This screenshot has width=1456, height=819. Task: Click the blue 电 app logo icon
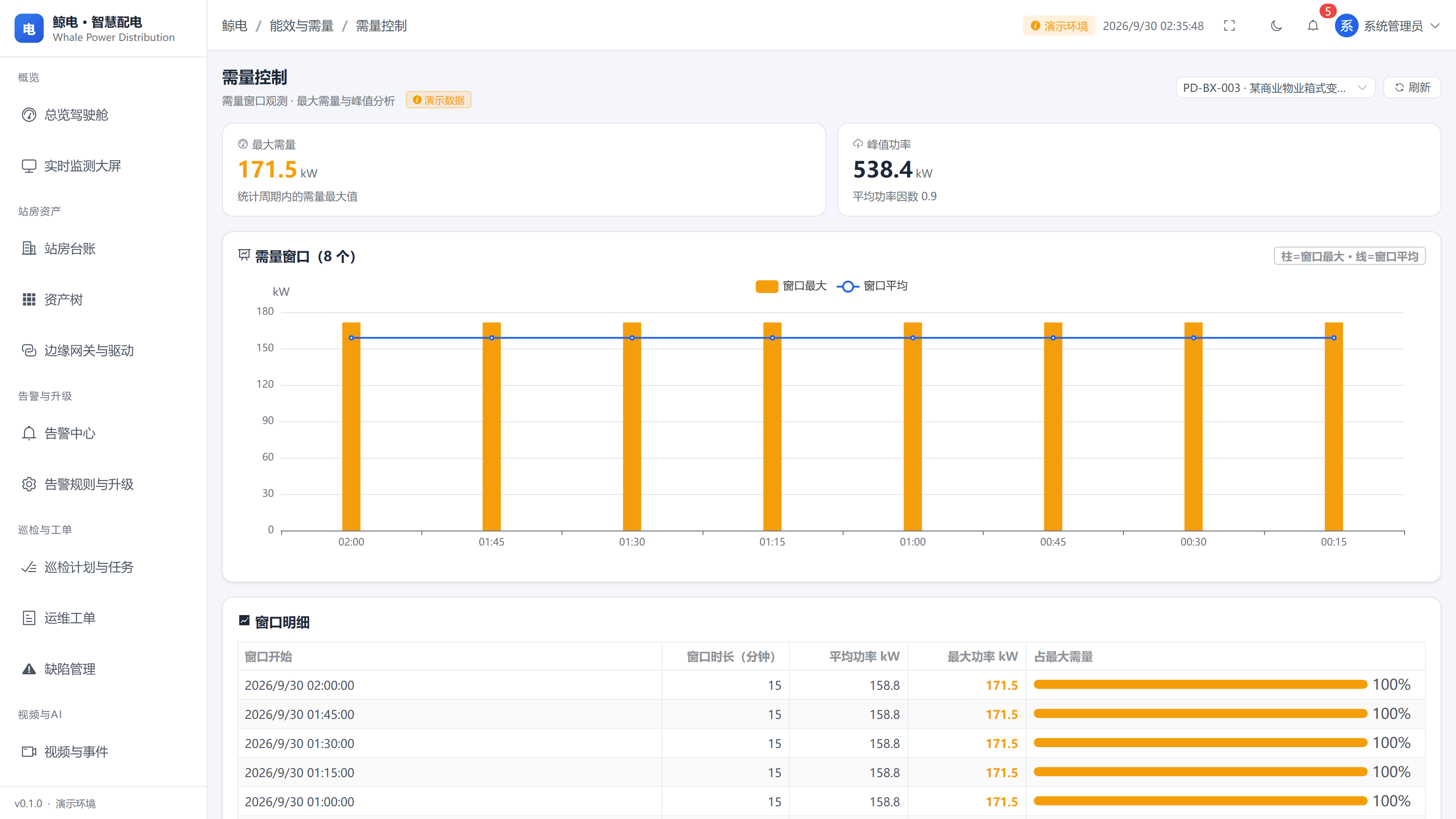[29, 29]
